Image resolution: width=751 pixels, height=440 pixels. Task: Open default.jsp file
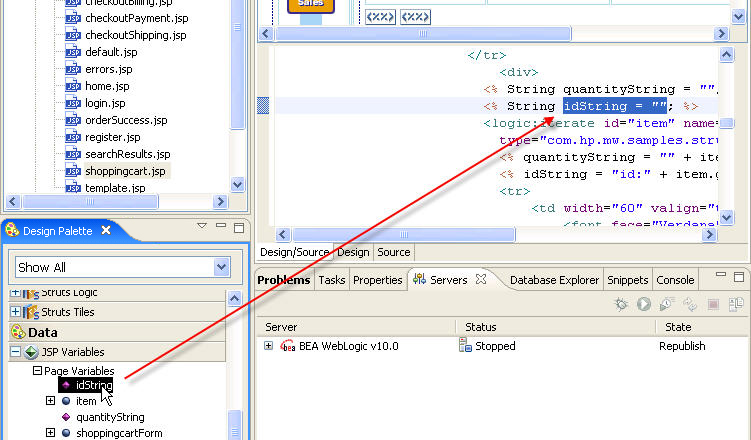pos(111,52)
